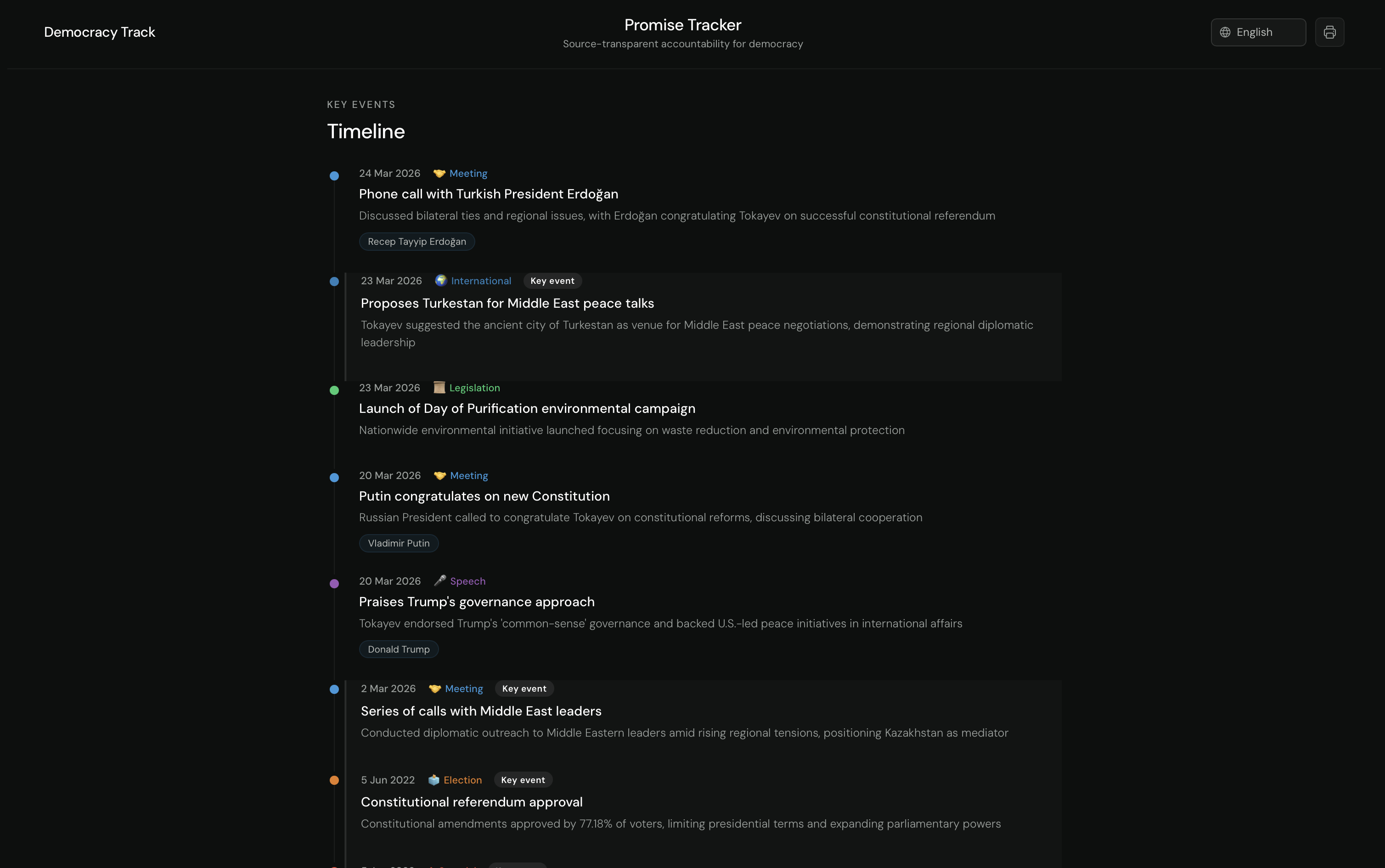Open the Democracy Track home link
This screenshot has height=868, width=1385.
[x=99, y=32]
